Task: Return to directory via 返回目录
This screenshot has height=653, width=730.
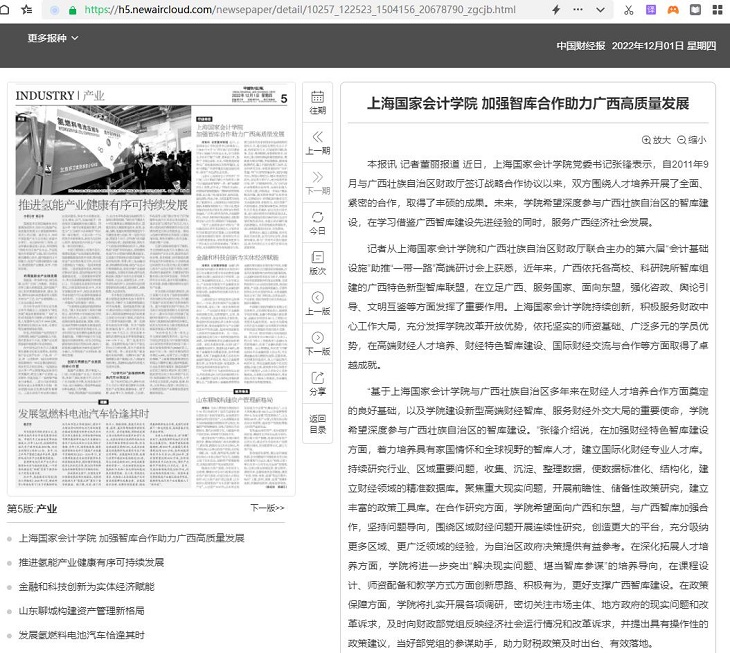Action: coord(317,423)
